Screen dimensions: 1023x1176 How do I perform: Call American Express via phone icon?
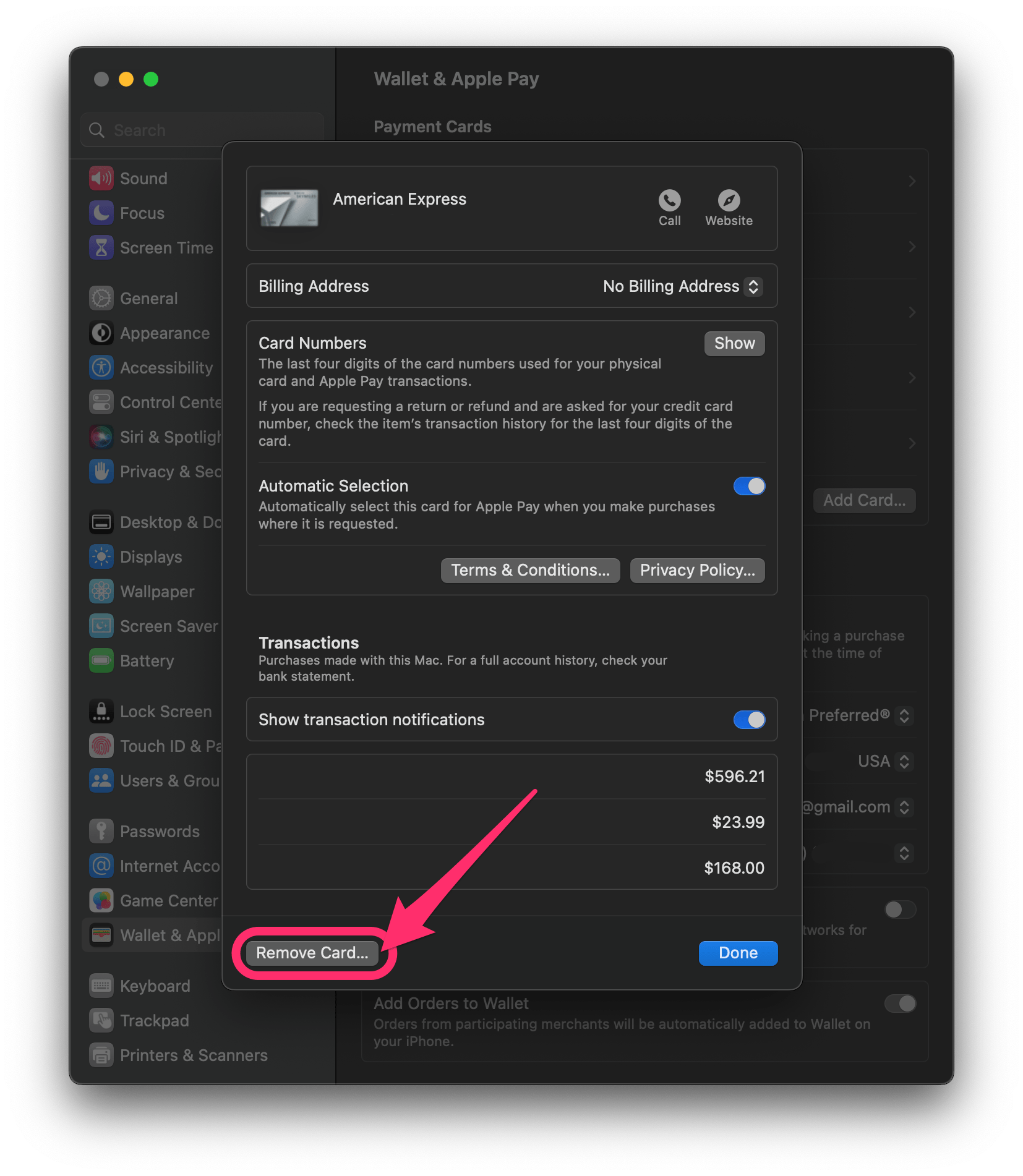669,200
